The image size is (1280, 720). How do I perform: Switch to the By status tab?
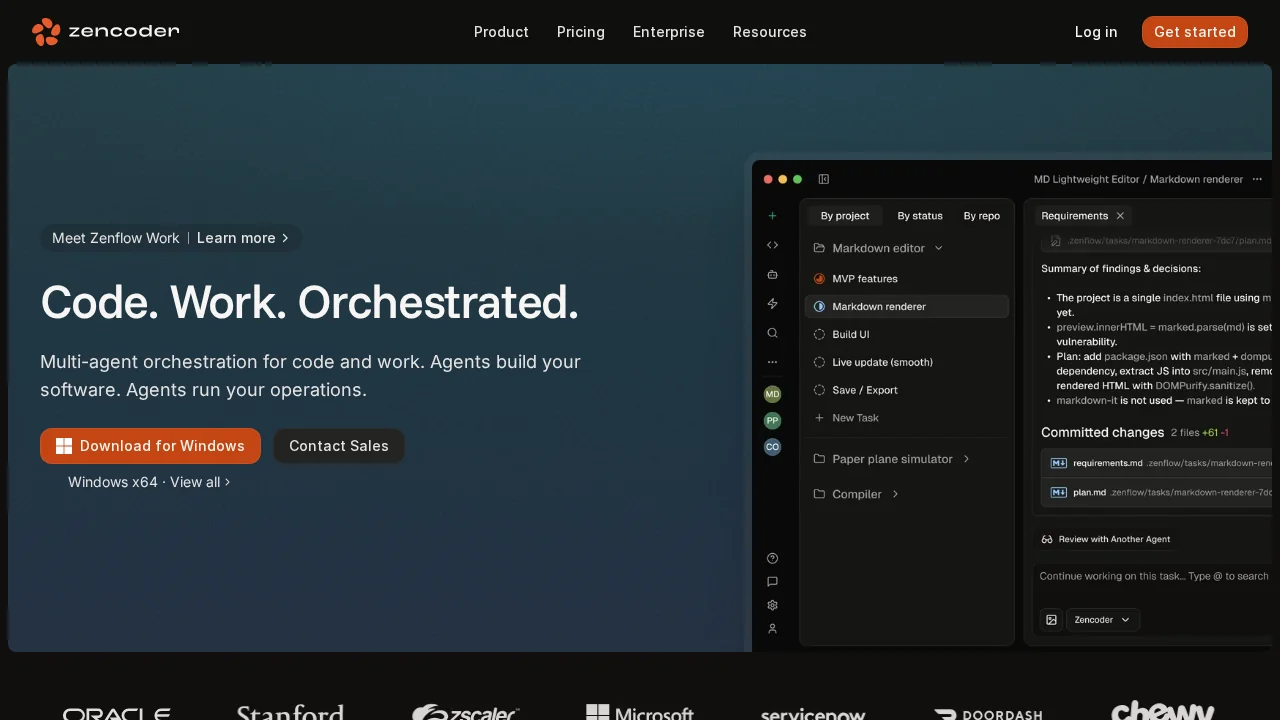point(920,215)
